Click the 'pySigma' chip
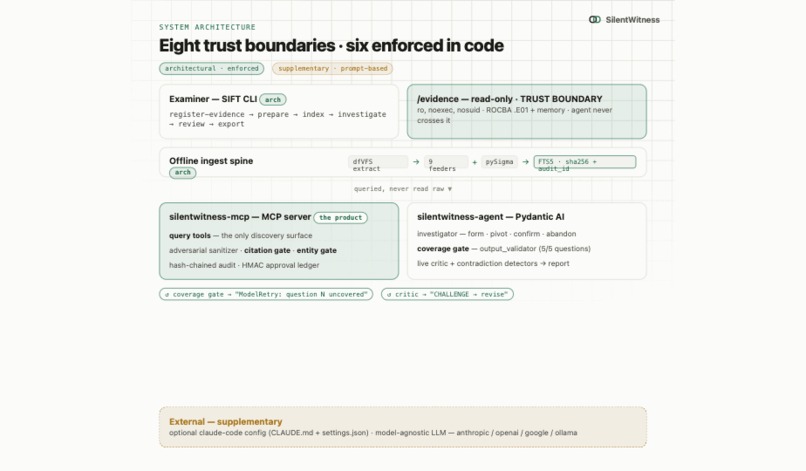Viewport: 806px width, 471px height. pyautogui.click(x=499, y=161)
